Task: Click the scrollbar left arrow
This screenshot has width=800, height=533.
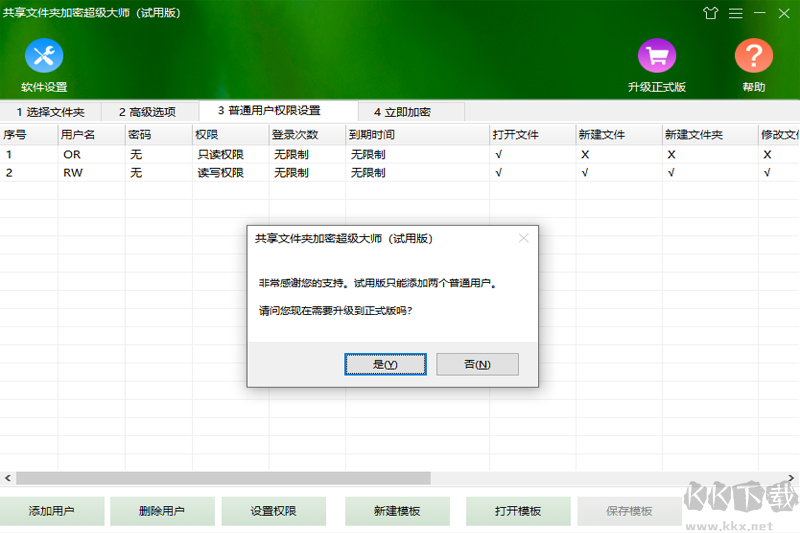Action: coord(8,478)
